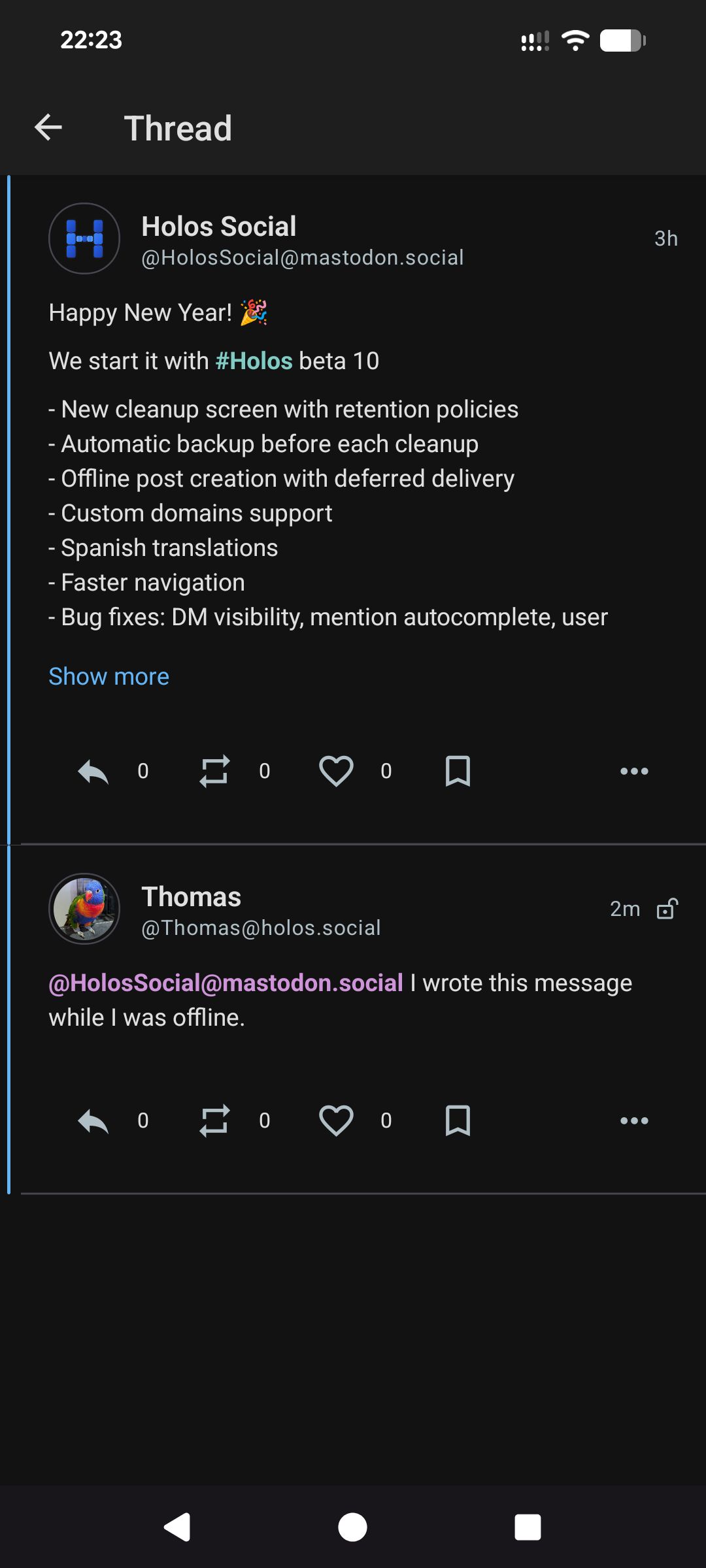Boost the Holos Social post
706x1568 pixels.
(214, 772)
